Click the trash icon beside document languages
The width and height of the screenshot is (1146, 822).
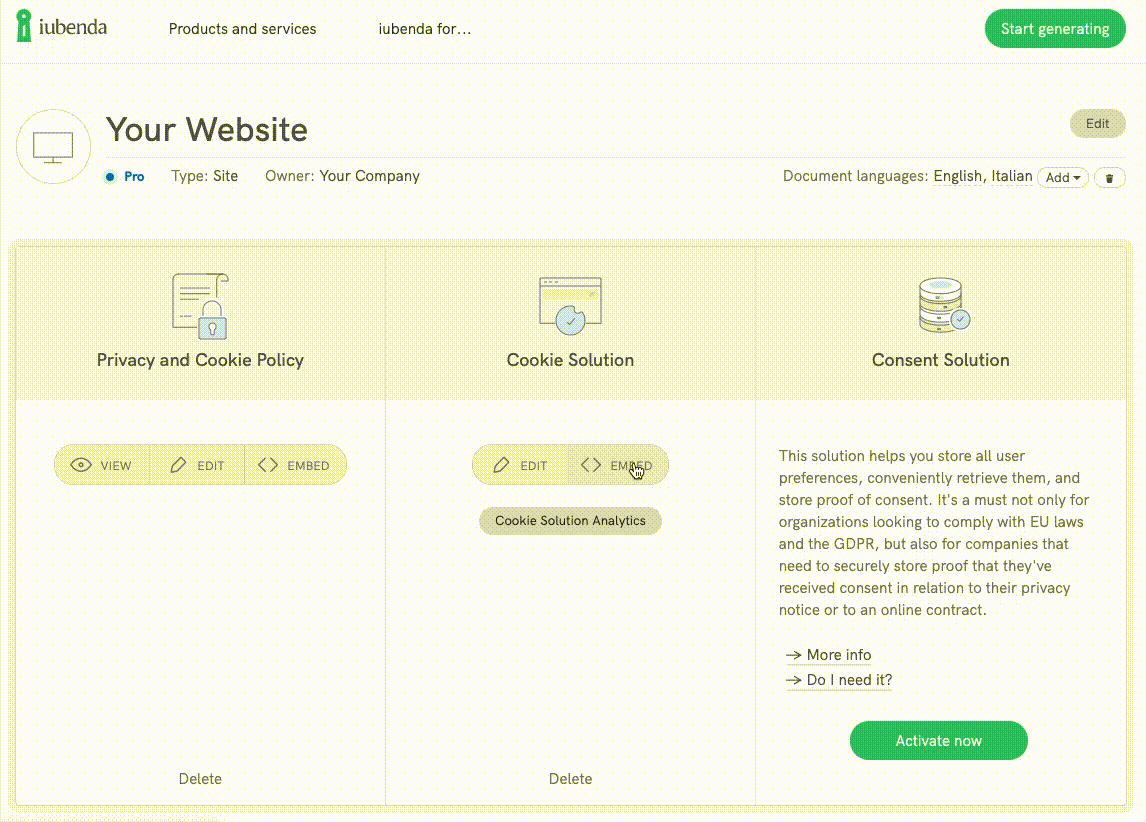point(1110,177)
